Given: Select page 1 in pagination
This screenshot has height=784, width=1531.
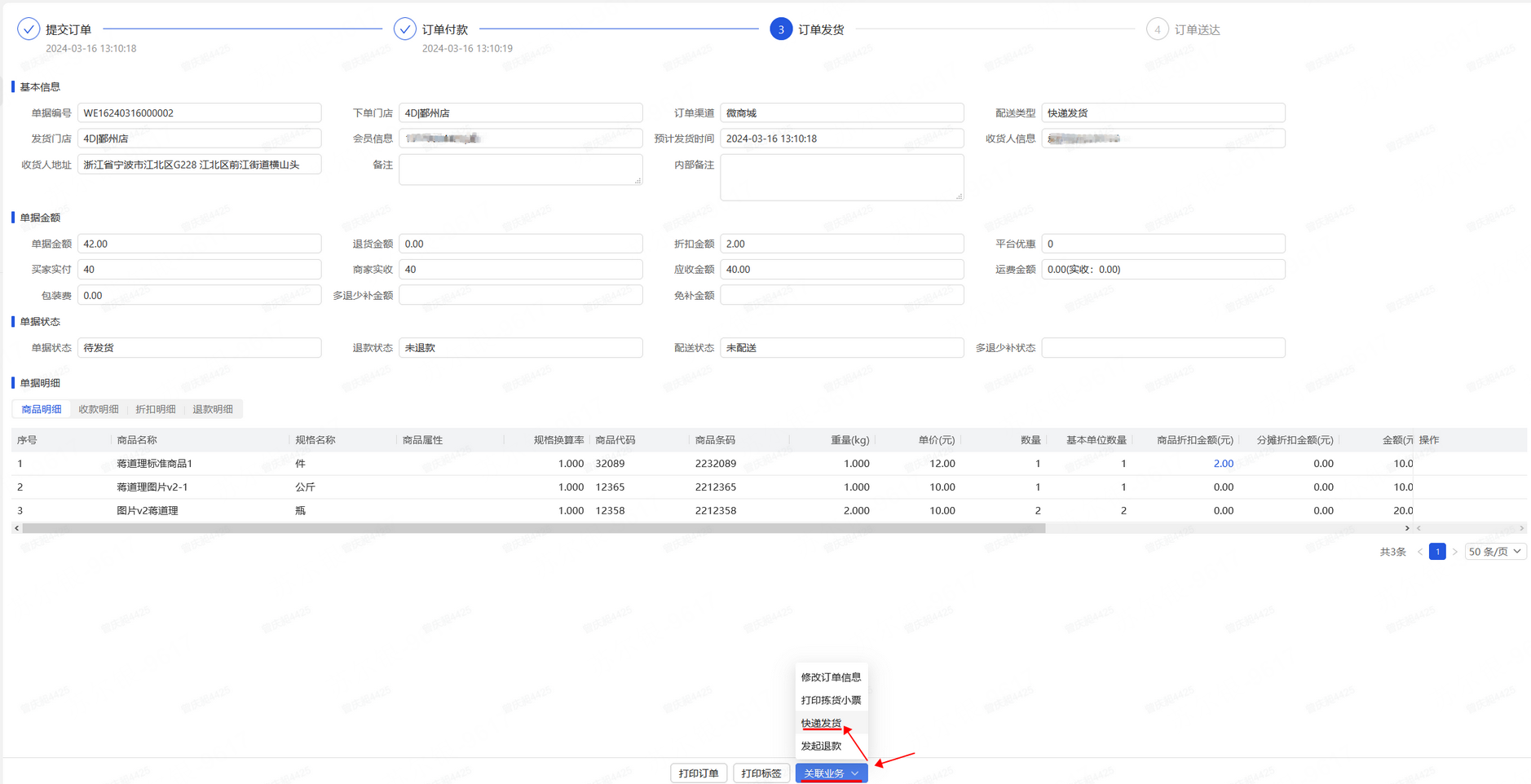Looking at the screenshot, I should [x=1437, y=552].
